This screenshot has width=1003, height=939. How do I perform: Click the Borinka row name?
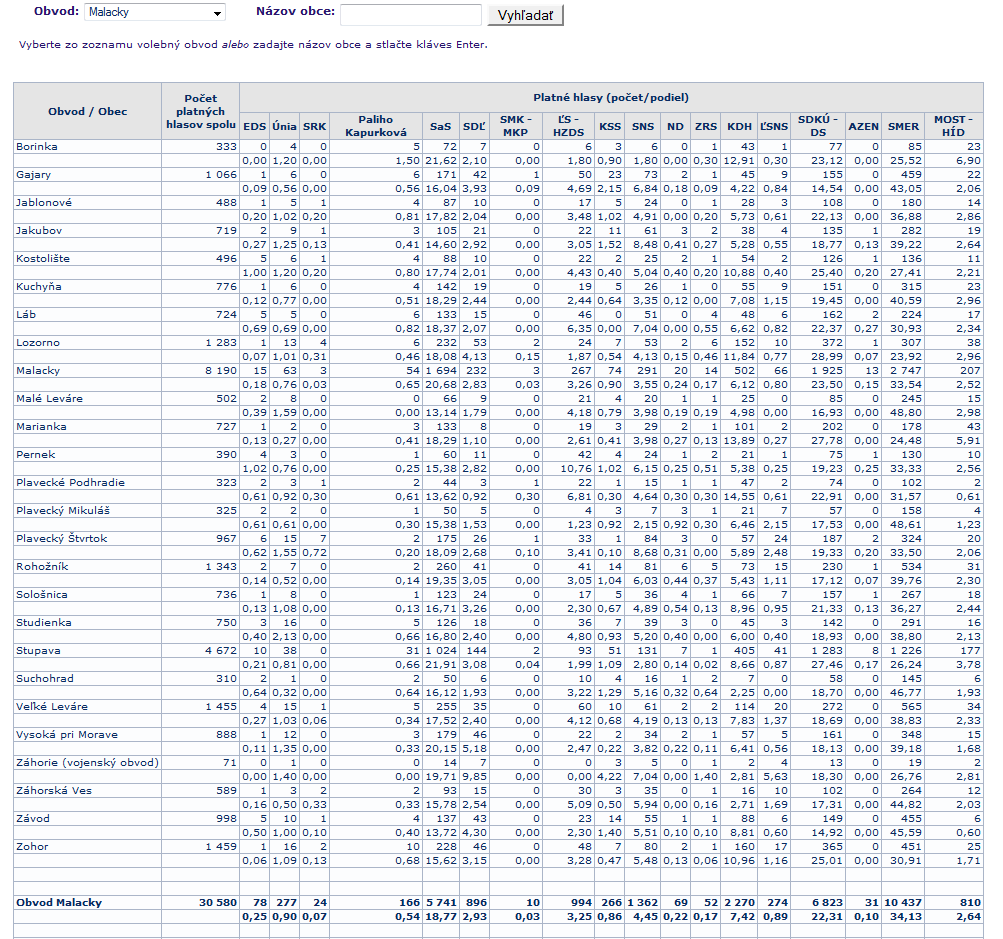(37, 146)
